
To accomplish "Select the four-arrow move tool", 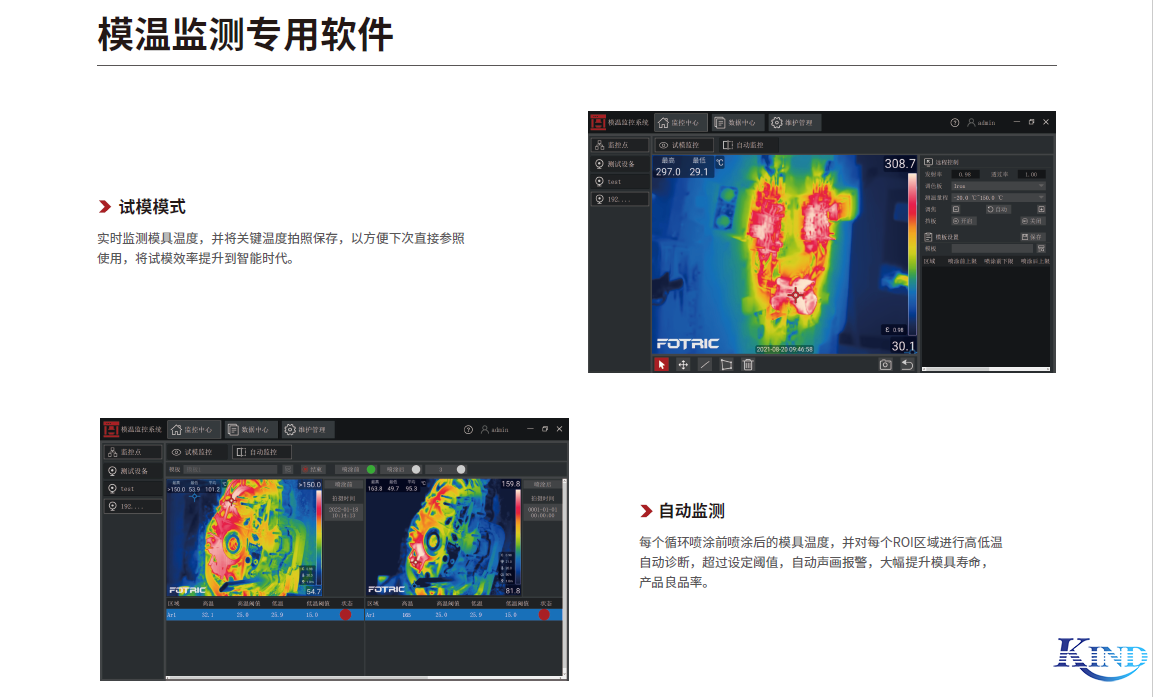I will click(683, 365).
